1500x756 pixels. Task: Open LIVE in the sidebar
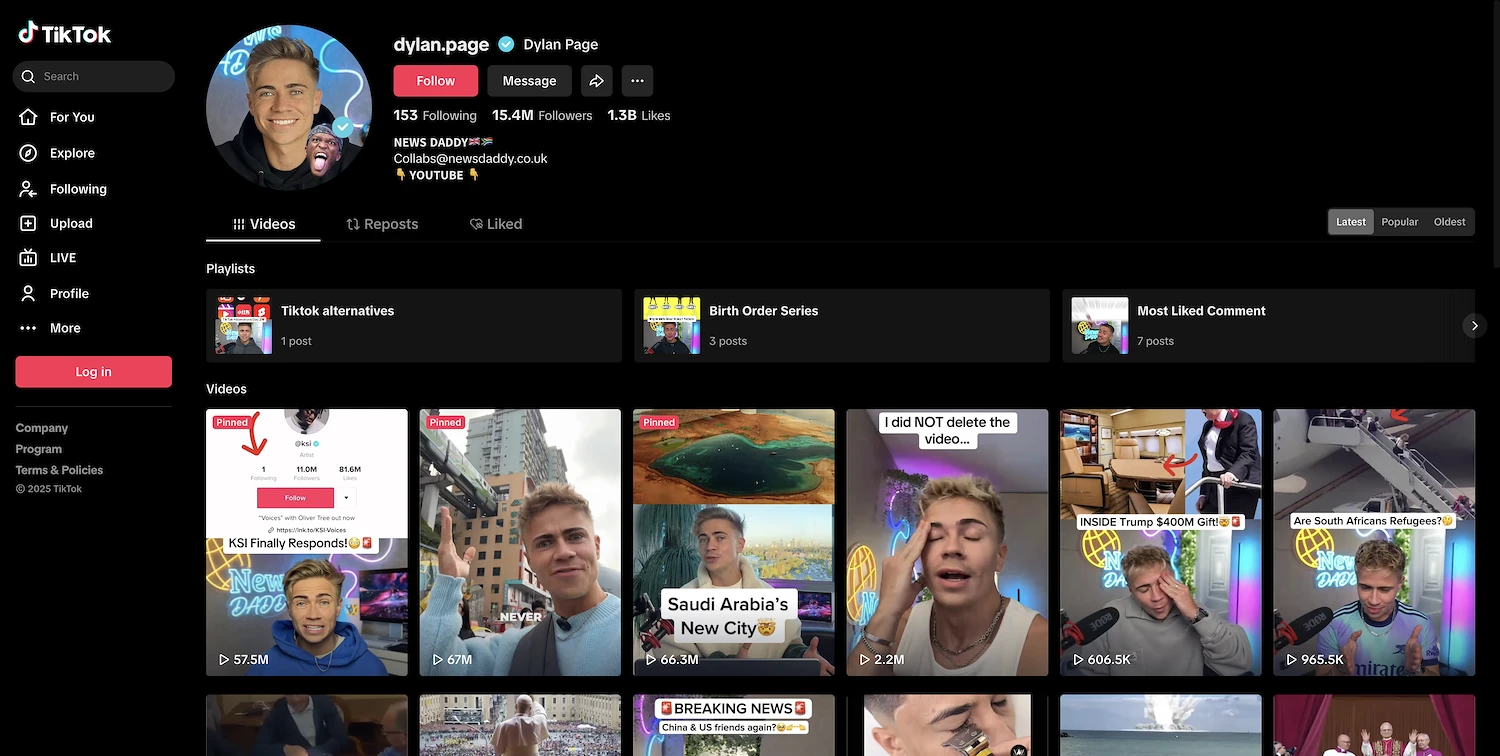[62, 258]
